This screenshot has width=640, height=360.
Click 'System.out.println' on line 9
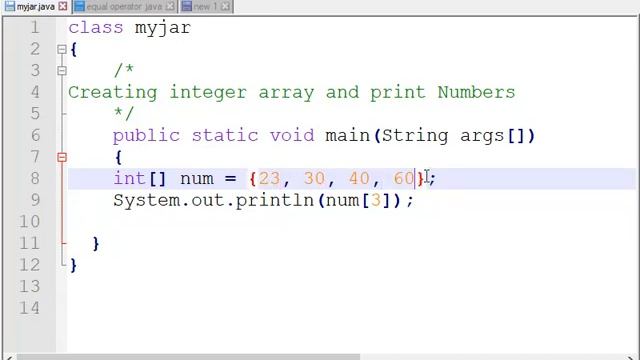pos(213,201)
